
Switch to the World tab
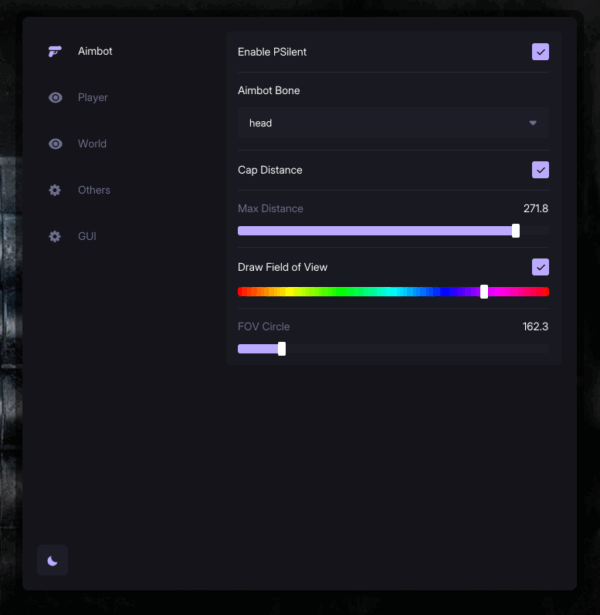click(x=92, y=144)
